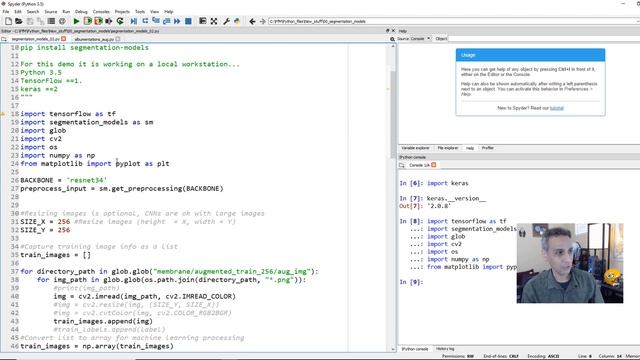Browse editor tabs icon left of file tabs
Image resolution: width=640 pixels, height=360 pixels.
pos(4,39)
